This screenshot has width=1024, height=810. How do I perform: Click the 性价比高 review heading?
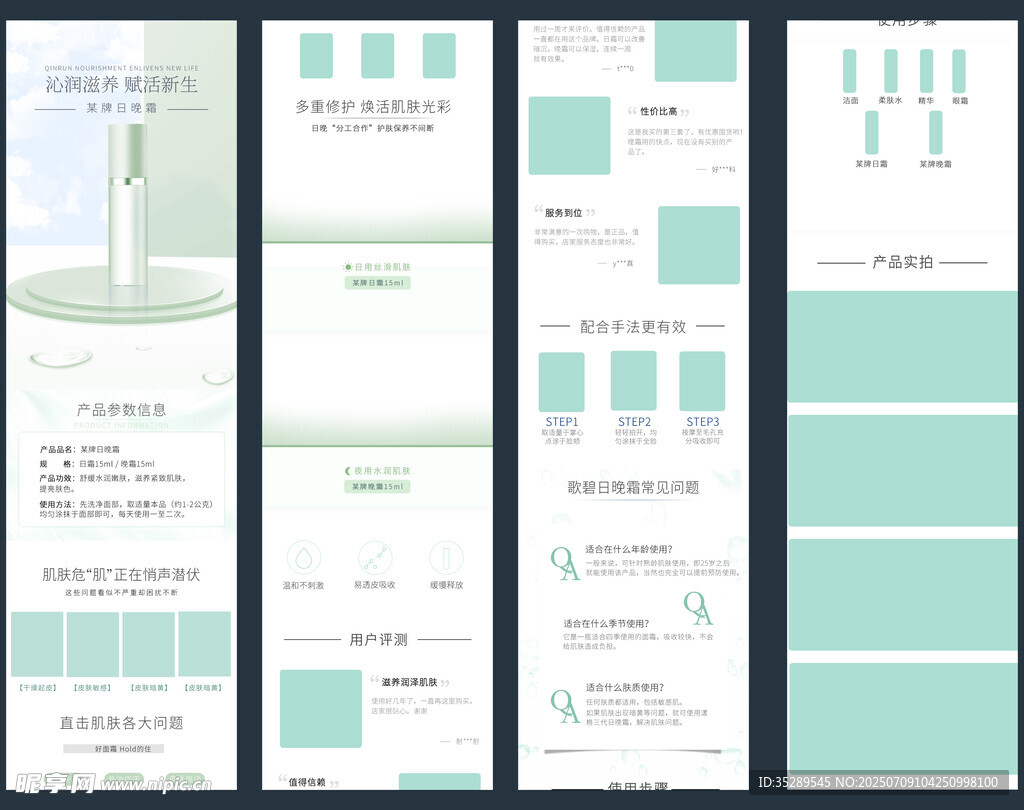tap(658, 112)
